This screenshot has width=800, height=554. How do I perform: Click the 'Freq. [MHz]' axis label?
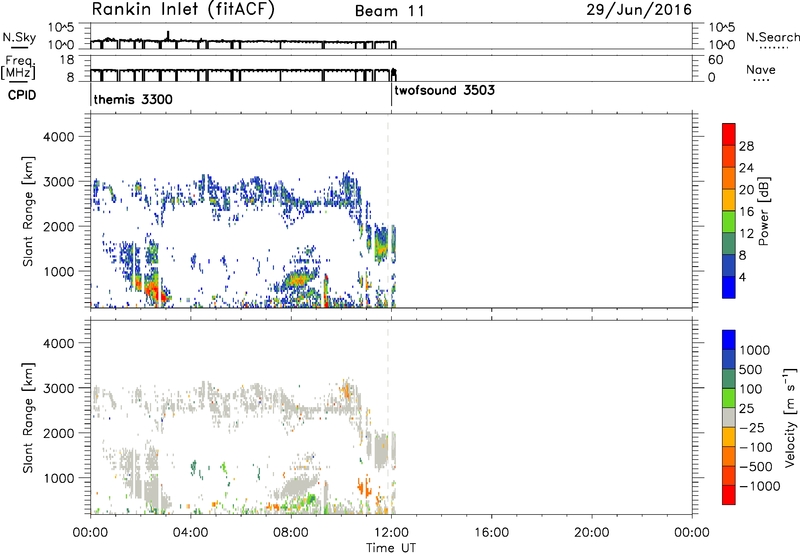(x=18, y=68)
